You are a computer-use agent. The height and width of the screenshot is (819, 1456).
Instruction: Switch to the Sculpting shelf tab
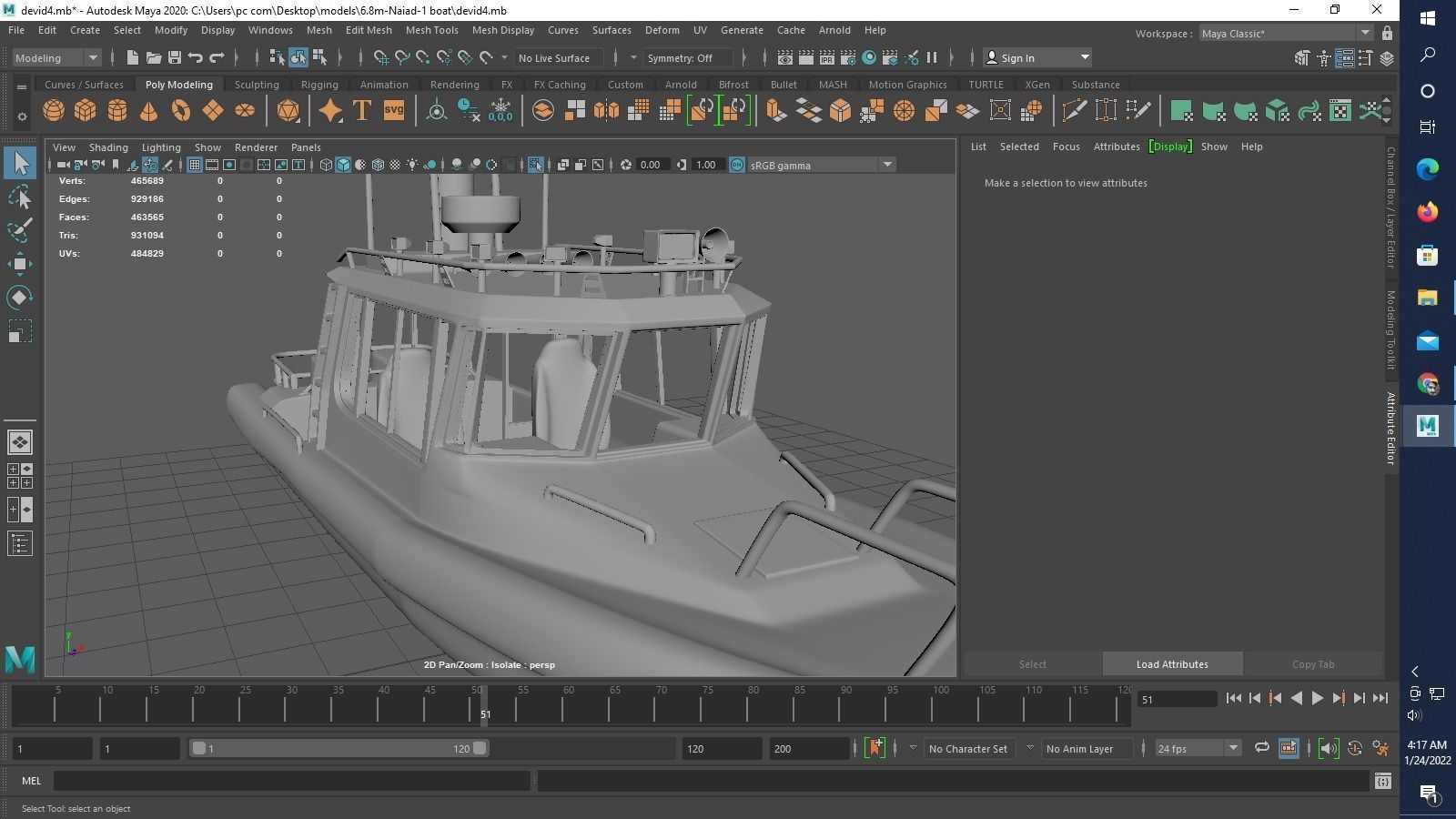click(x=257, y=85)
